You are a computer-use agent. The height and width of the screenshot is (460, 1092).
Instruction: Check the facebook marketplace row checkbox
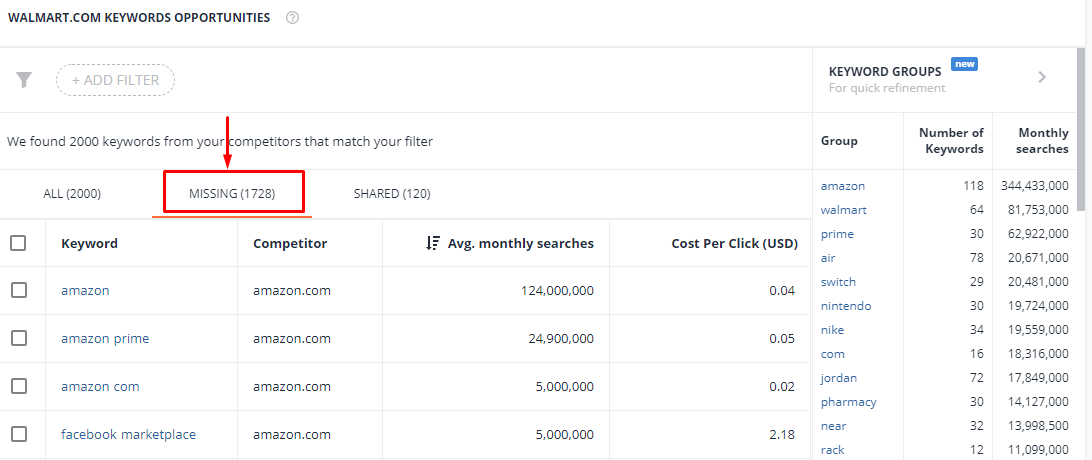(19, 434)
